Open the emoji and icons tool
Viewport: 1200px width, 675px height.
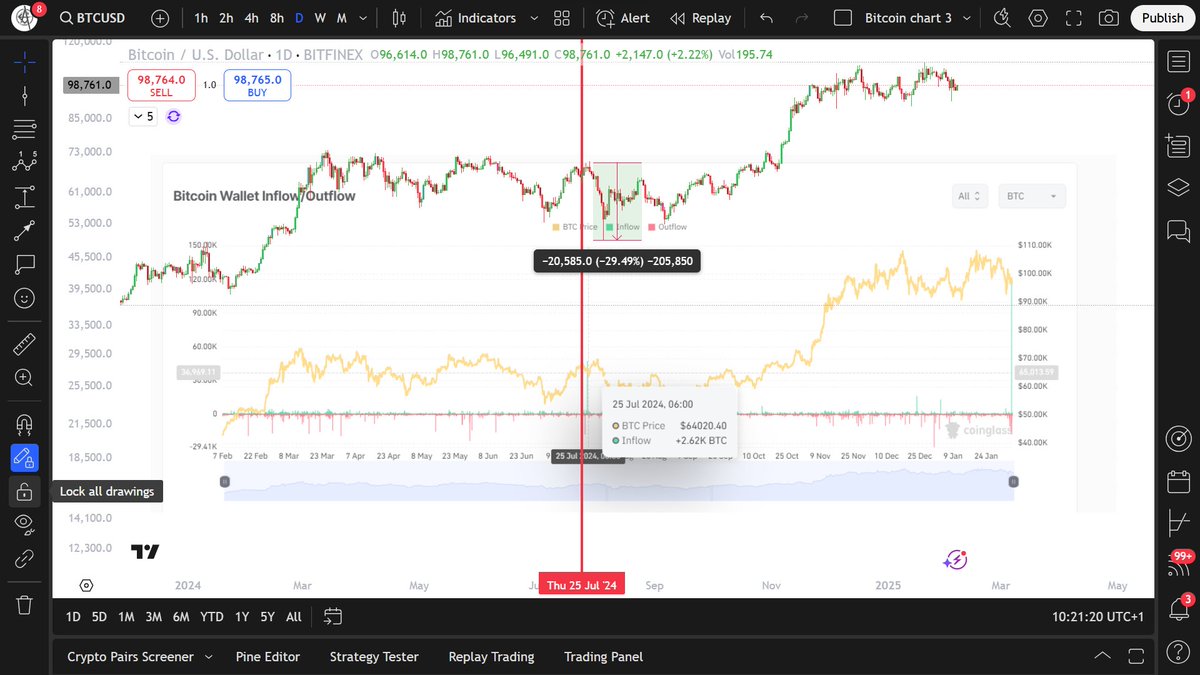coord(24,299)
